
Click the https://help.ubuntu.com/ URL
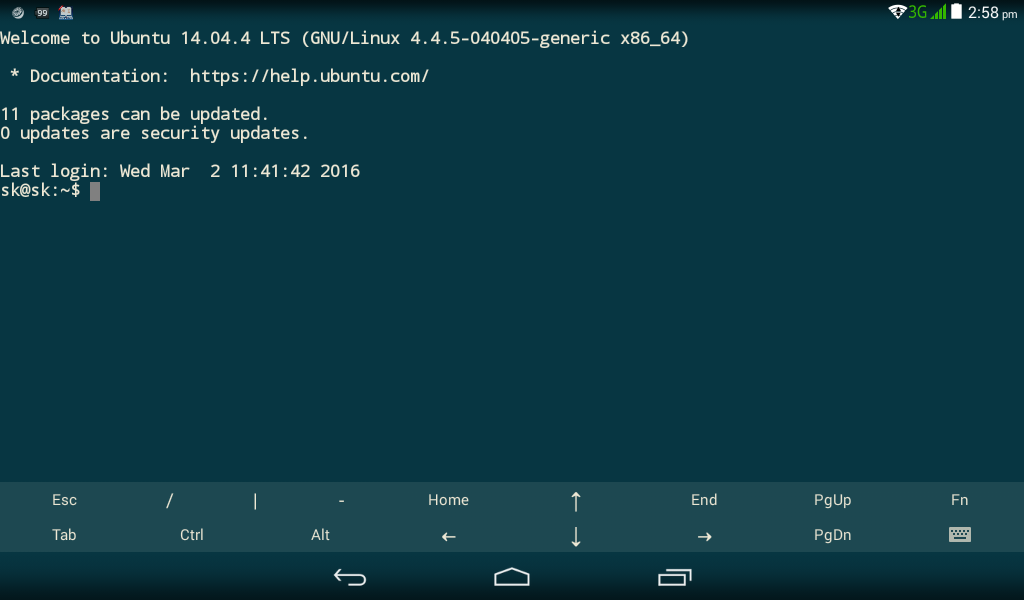310,76
